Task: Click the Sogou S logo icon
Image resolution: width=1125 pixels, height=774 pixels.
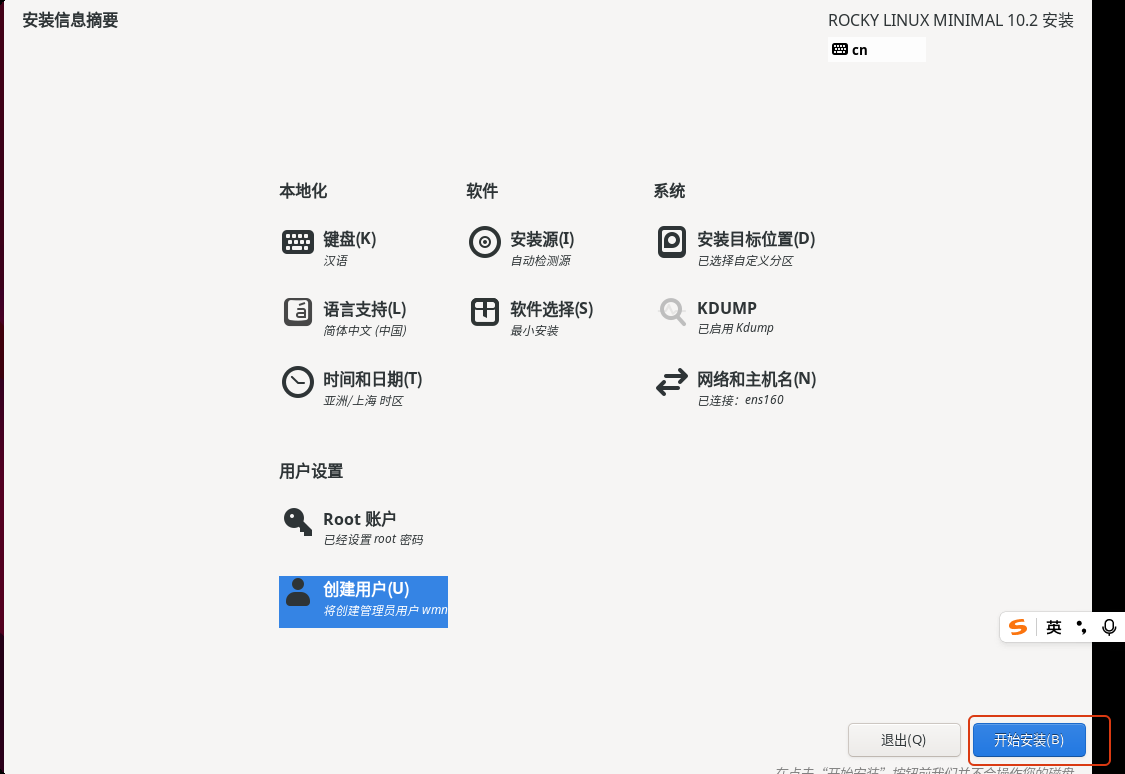Action: 1018,628
